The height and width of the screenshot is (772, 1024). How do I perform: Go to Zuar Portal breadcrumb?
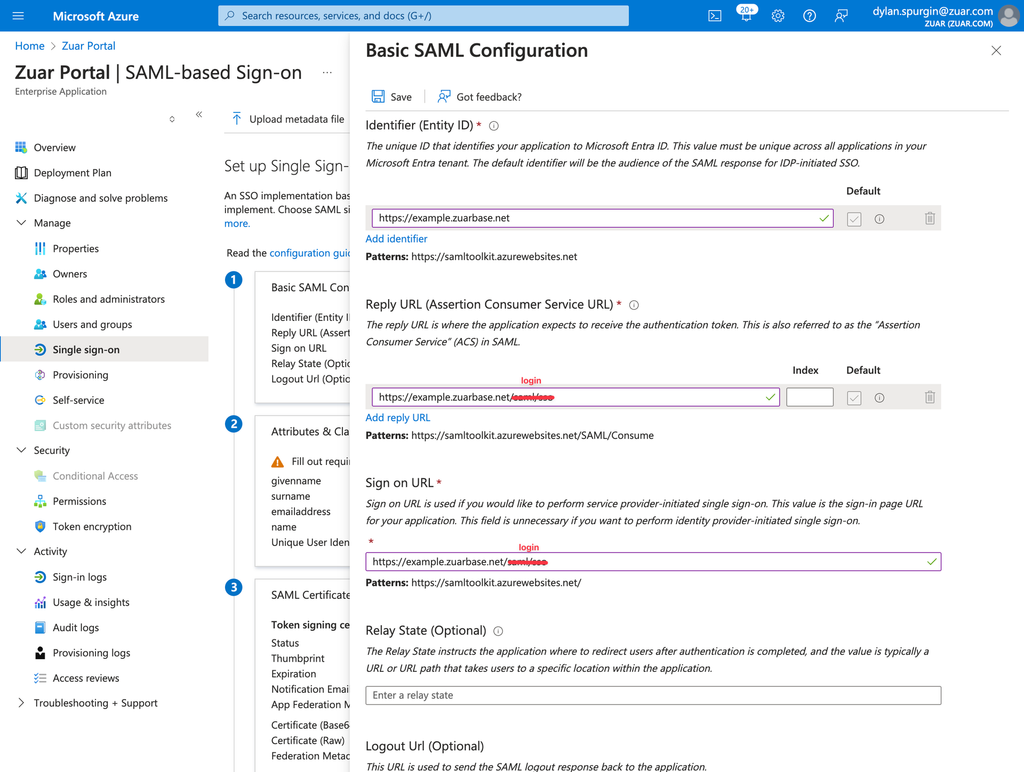(88, 46)
